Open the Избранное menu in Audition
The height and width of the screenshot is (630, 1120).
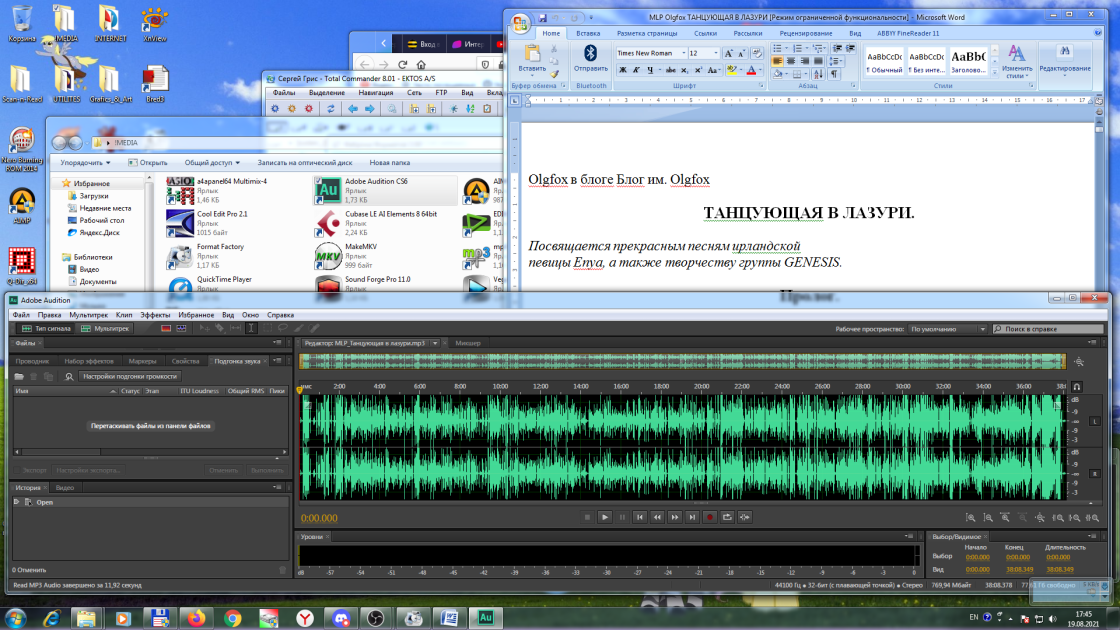196,315
